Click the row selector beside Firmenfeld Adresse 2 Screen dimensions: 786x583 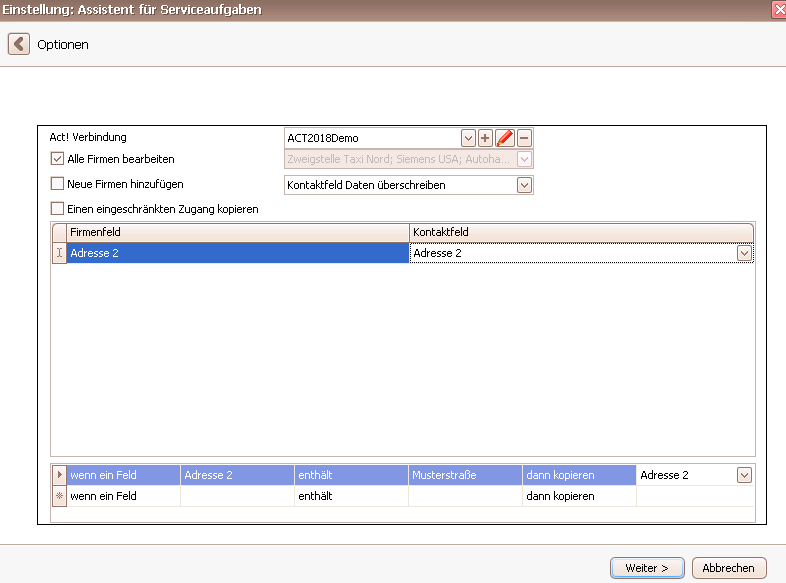[59, 253]
